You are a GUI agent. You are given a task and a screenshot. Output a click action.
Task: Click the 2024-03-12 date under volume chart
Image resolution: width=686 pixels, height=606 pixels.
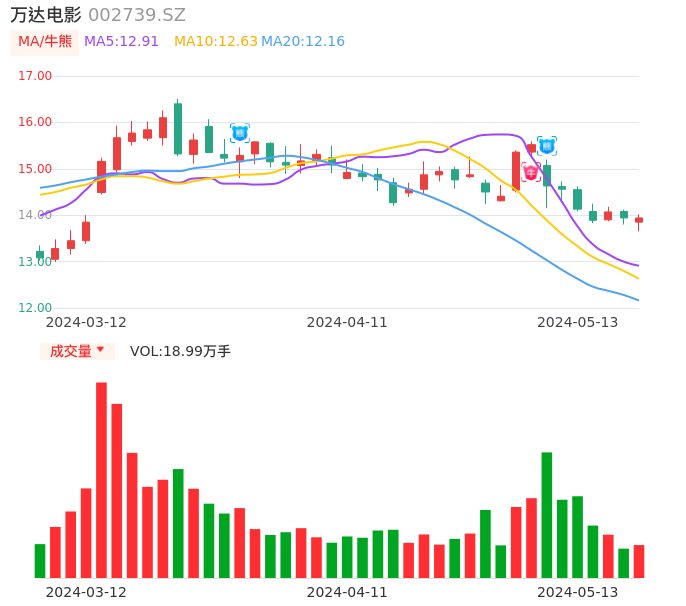point(86,592)
